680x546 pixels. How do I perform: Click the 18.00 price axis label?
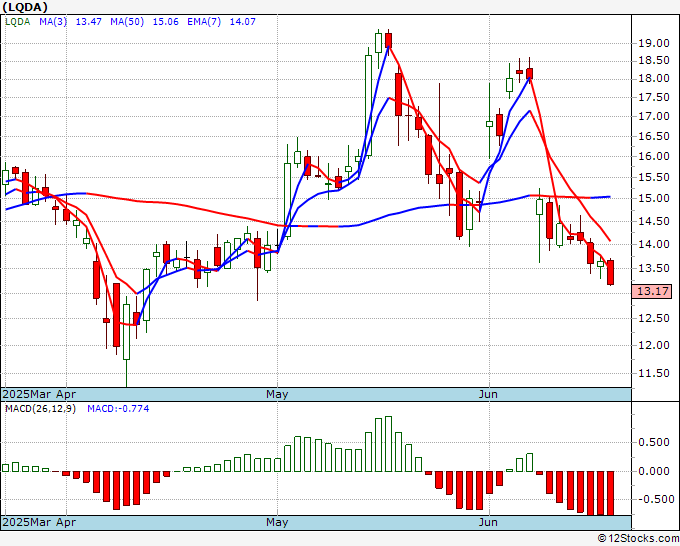(654, 79)
